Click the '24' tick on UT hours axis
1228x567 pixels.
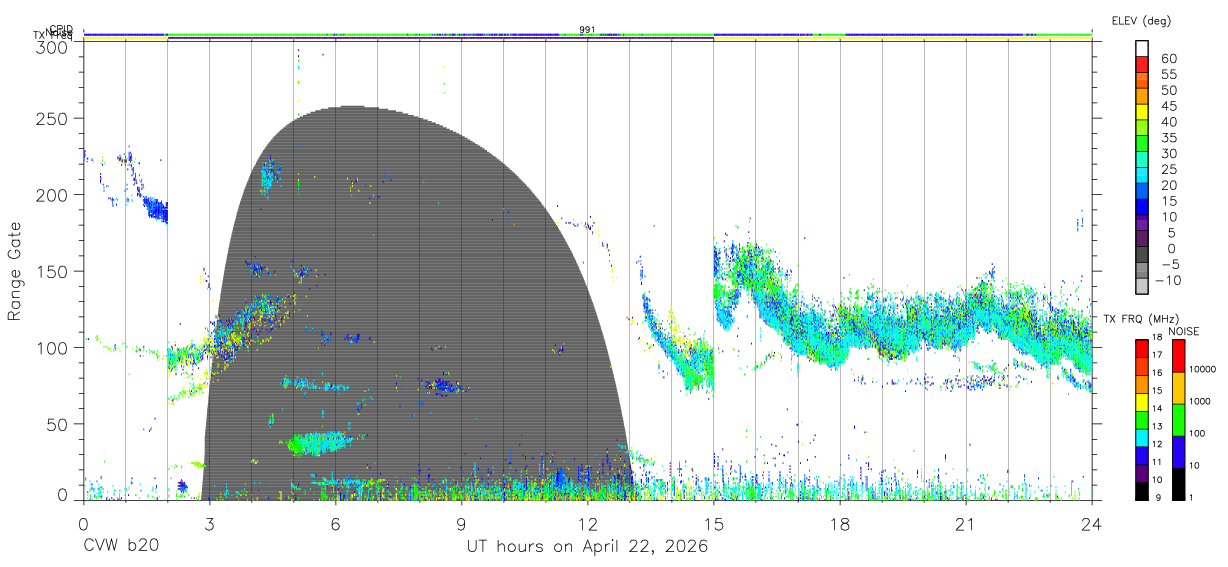tap(1092, 524)
